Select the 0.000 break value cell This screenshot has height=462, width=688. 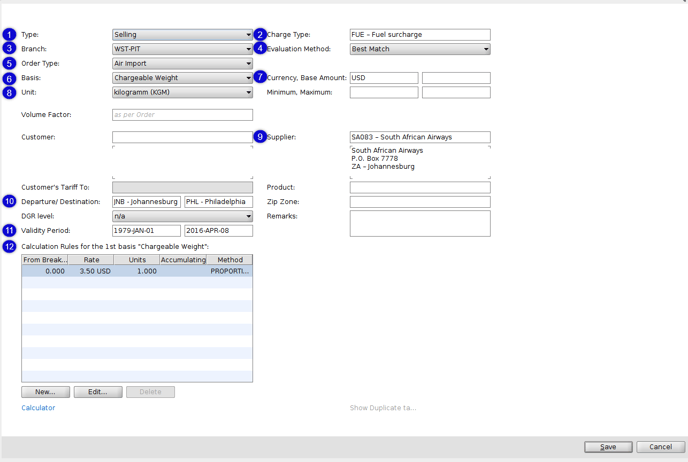(45, 271)
